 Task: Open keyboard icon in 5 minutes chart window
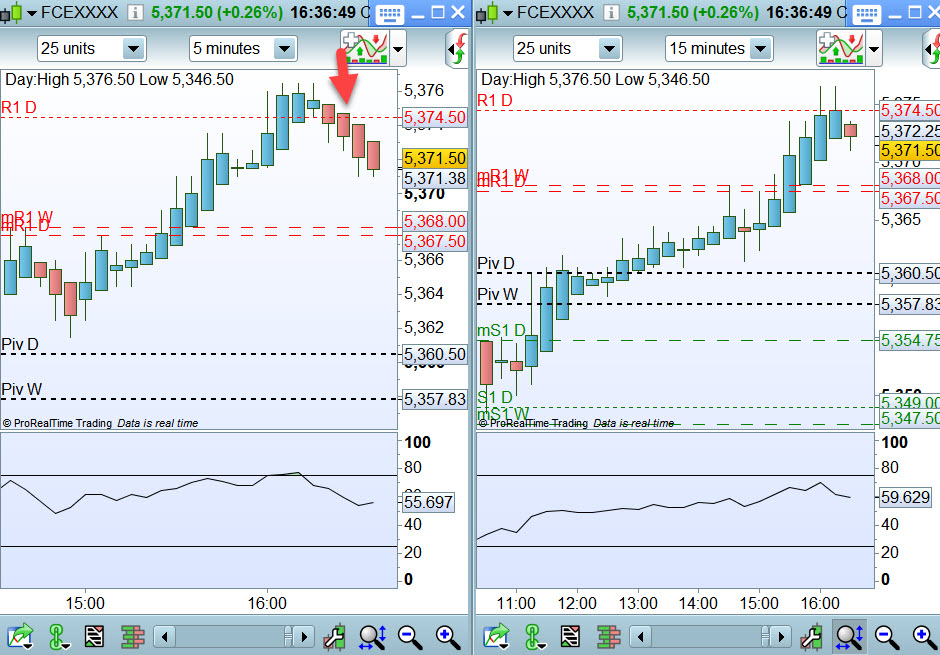pos(390,14)
